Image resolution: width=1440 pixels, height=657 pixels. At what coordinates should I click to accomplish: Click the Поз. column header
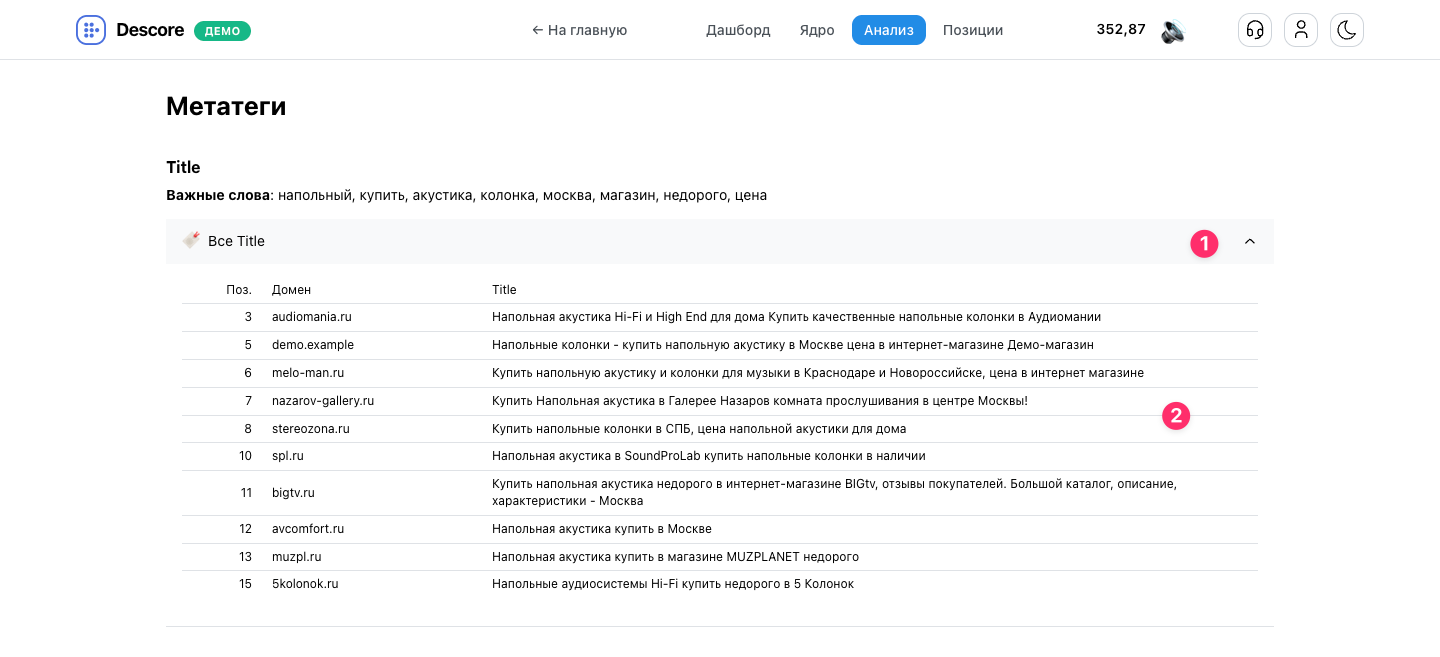click(x=239, y=290)
